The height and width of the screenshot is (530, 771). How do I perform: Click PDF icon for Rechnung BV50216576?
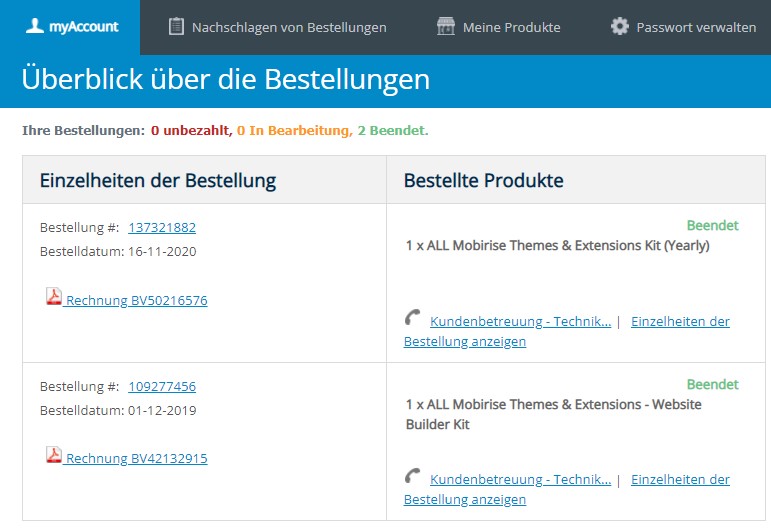tap(54, 297)
